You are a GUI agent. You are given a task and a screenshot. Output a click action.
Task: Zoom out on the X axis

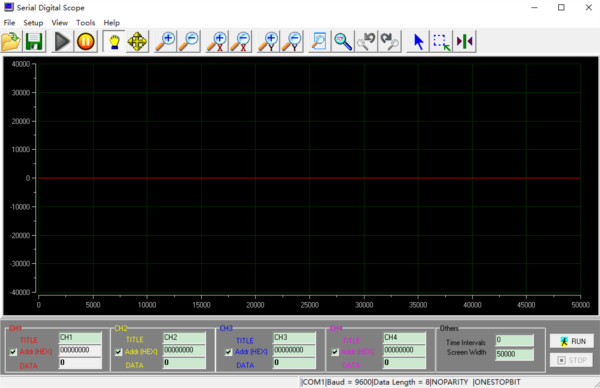click(240, 41)
